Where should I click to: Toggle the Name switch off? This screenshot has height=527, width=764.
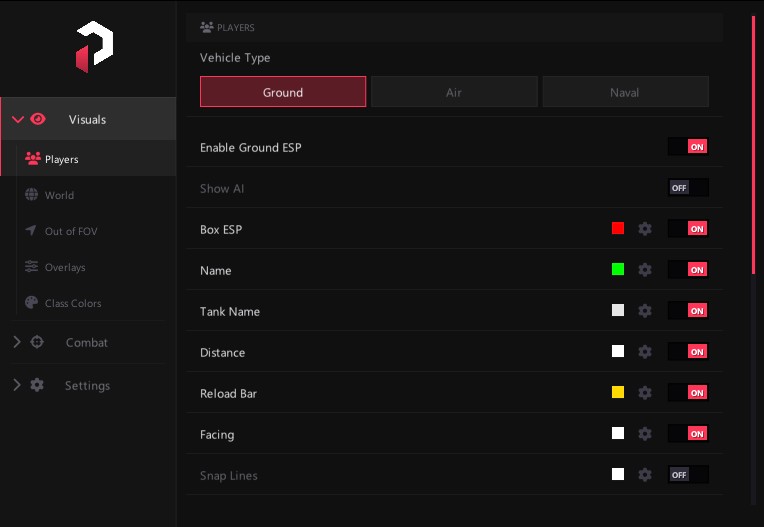pos(688,269)
